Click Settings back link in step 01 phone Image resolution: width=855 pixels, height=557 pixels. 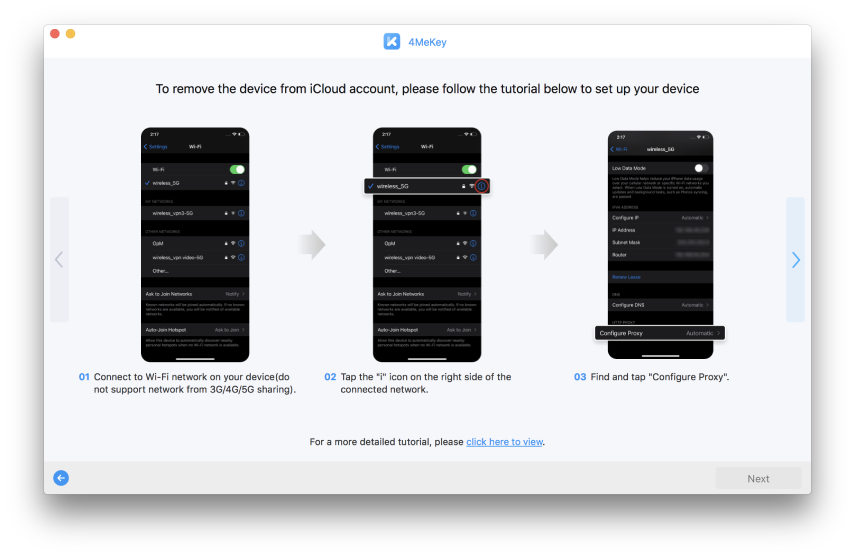coord(155,147)
